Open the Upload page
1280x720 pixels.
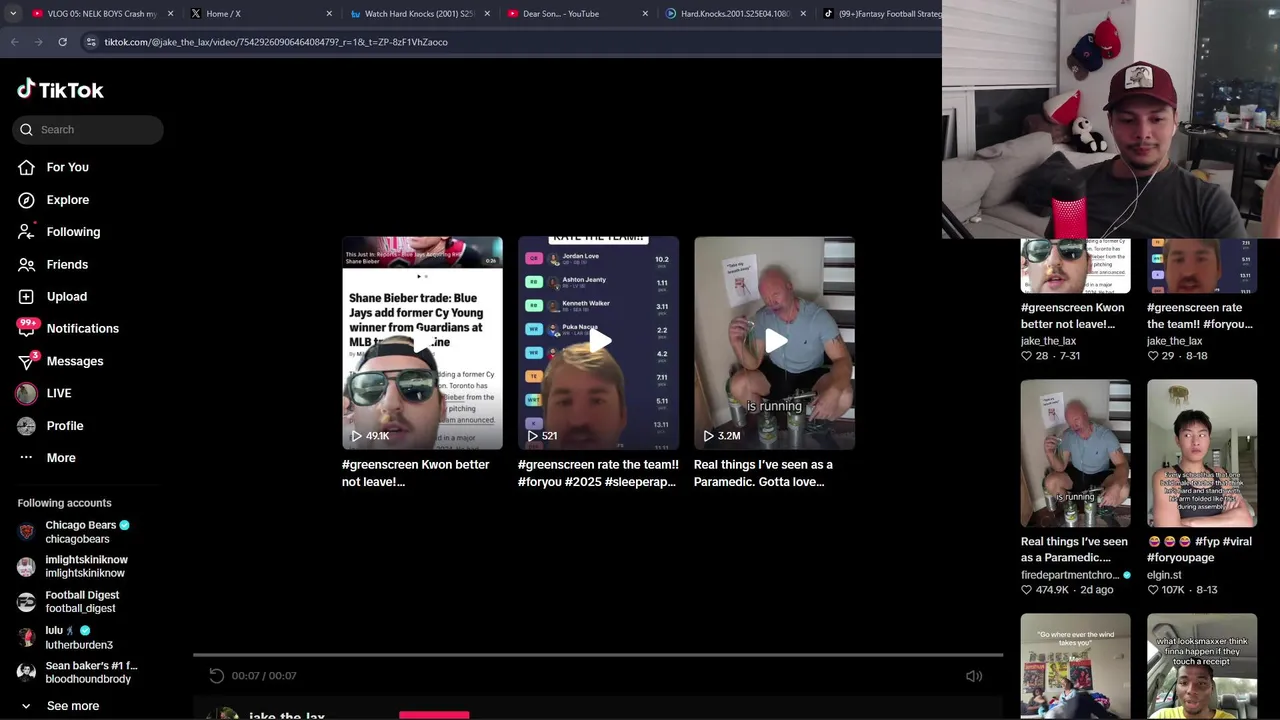point(66,296)
